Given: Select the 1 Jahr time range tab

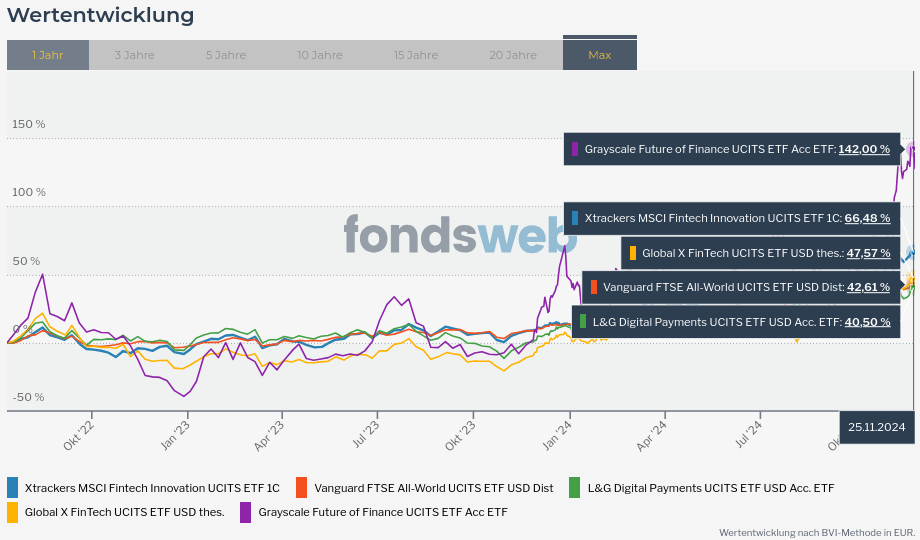Looking at the screenshot, I should pos(48,55).
